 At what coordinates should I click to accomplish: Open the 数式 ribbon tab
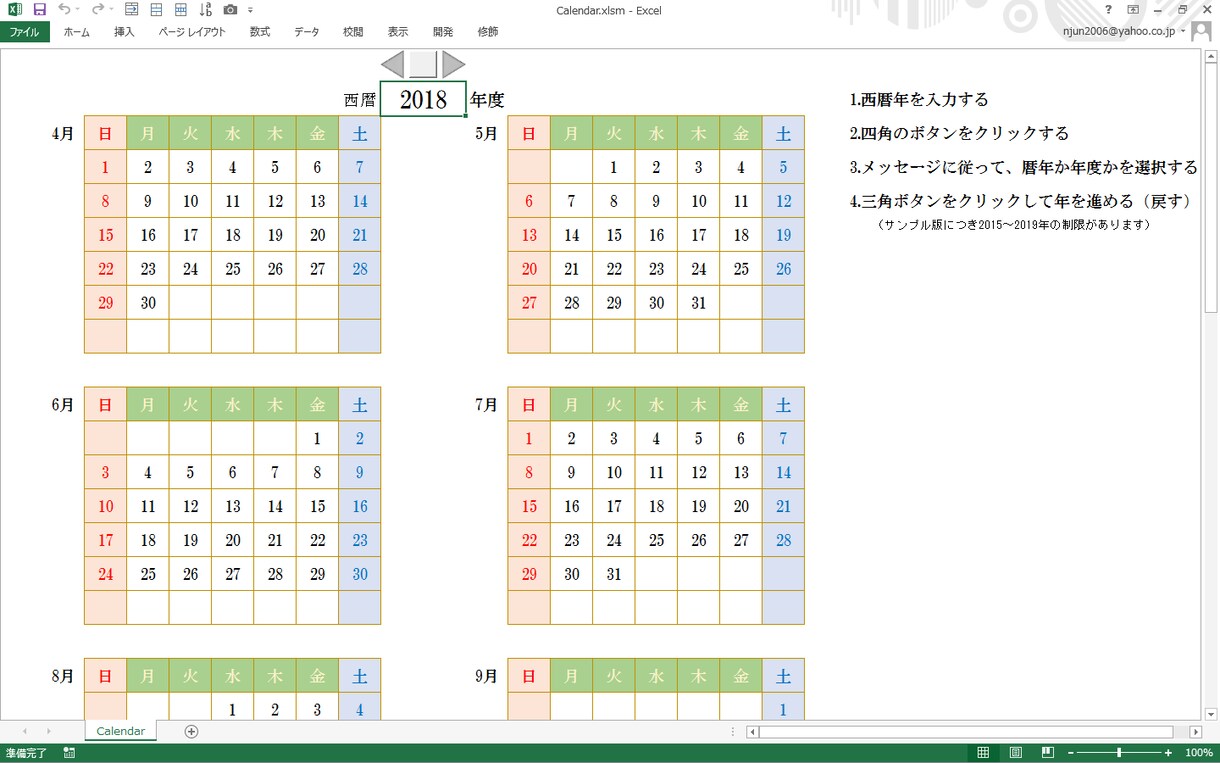(260, 32)
